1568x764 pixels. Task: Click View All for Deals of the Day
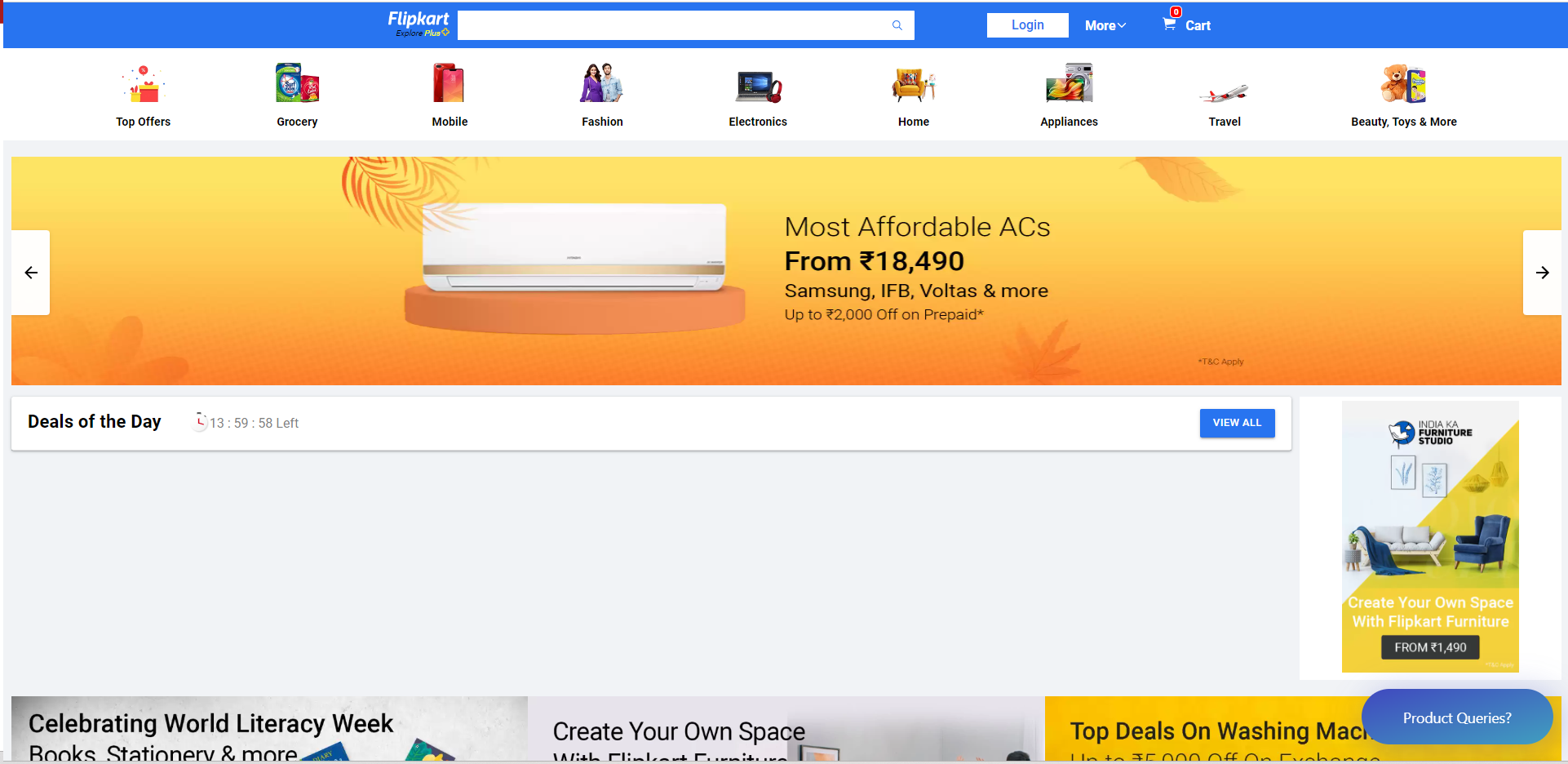pyautogui.click(x=1237, y=423)
